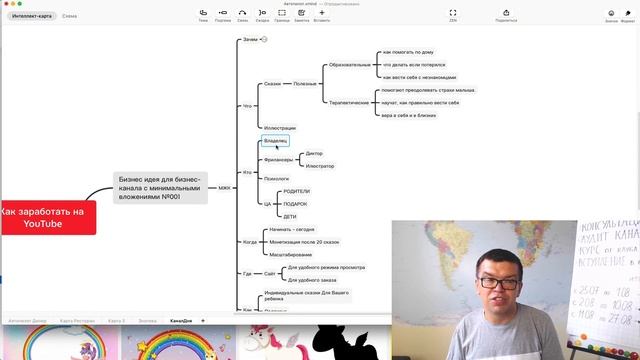
Task: Select 'Монетизация после 20 сказок' topic
Action: pos(304,242)
